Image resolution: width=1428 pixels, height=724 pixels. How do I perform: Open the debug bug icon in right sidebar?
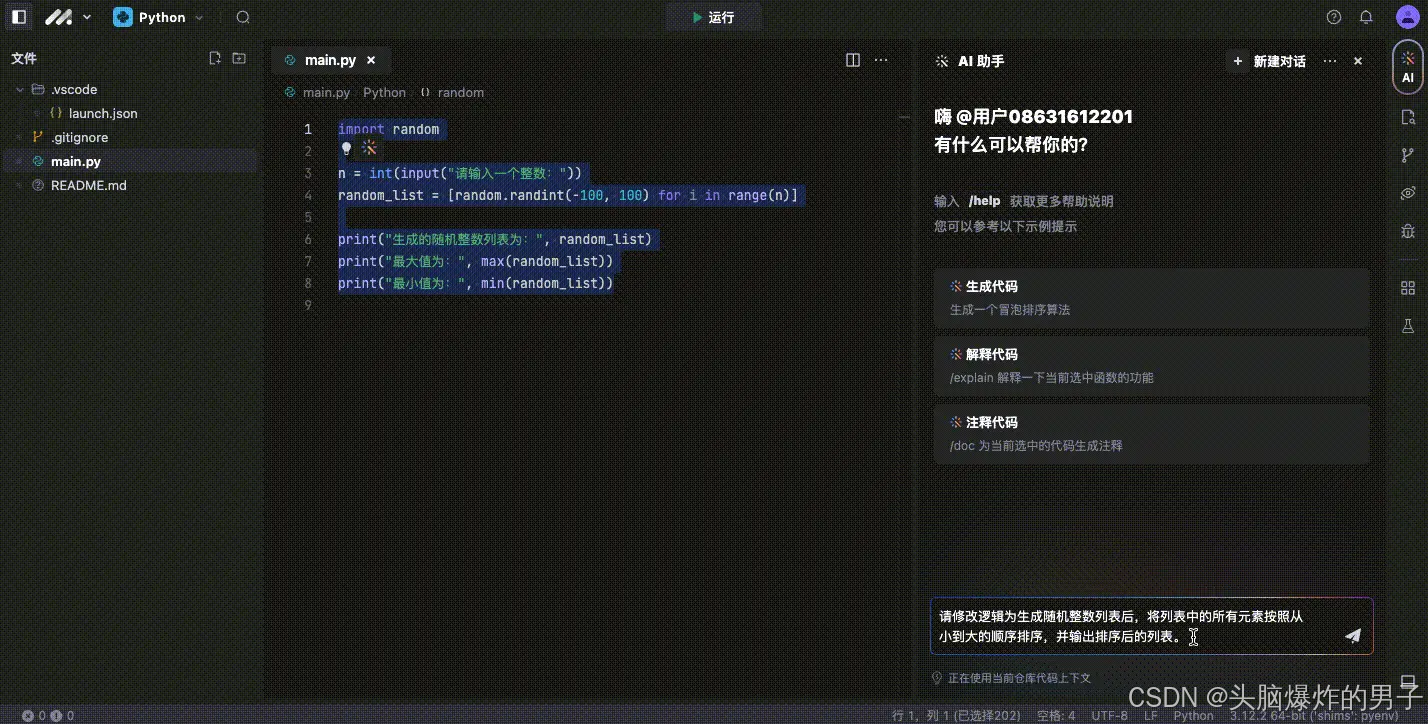pos(1408,233)
